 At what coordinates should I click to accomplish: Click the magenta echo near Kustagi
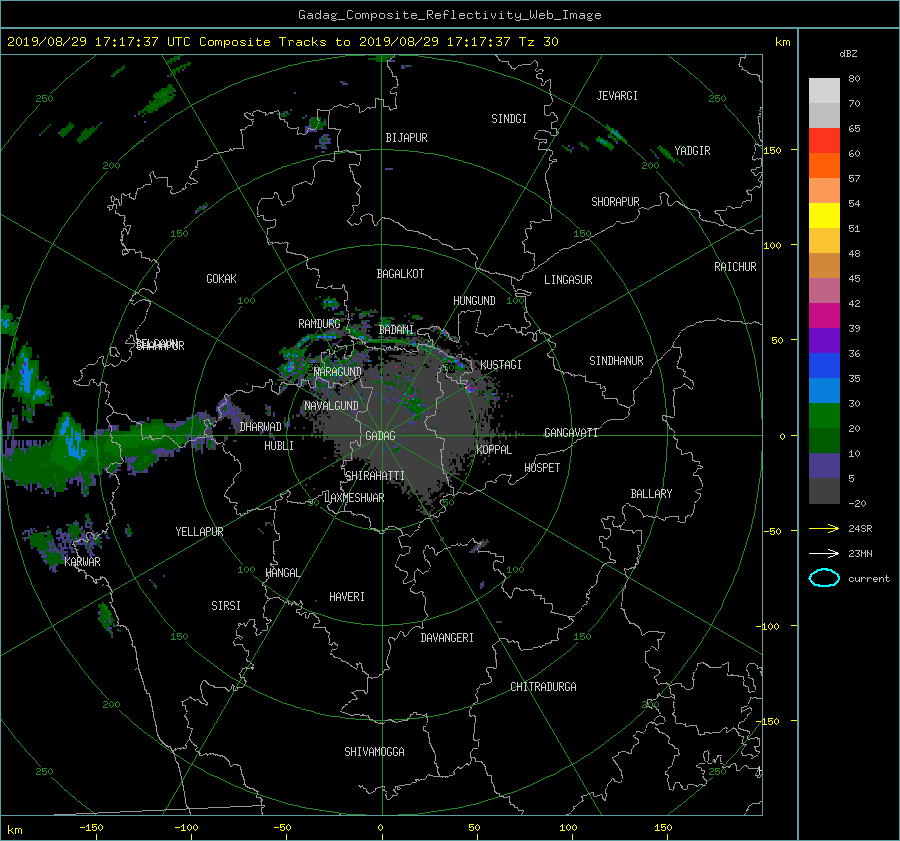click(x=470, y=387)
